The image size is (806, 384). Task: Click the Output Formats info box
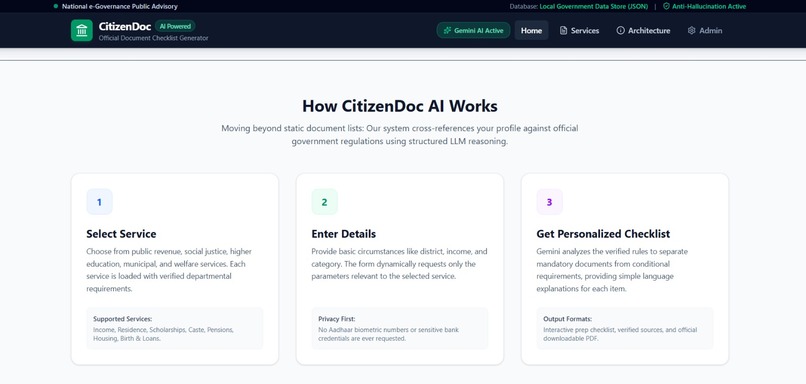(x=625, y=328)
